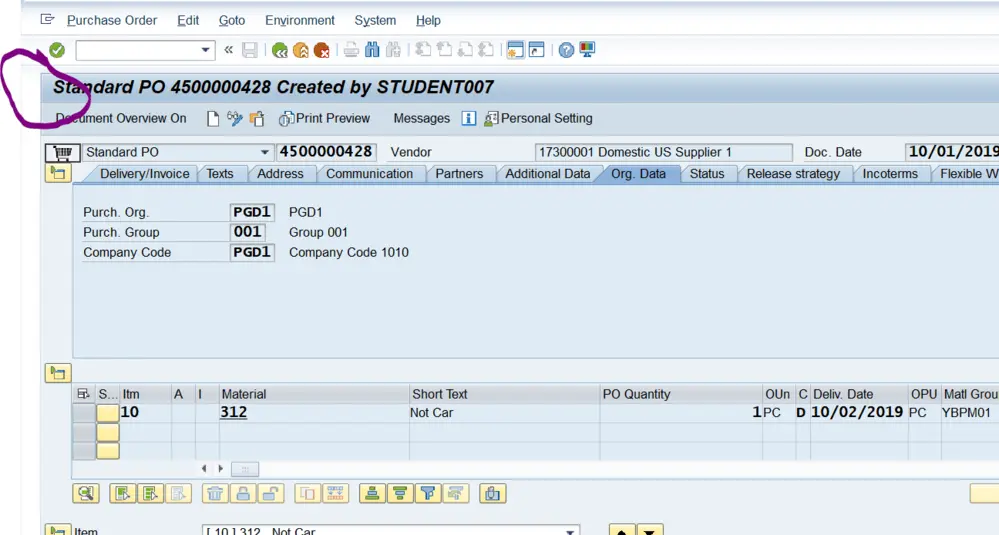Click the green Back icon
The image size is (999, 535).
(279, 50)
